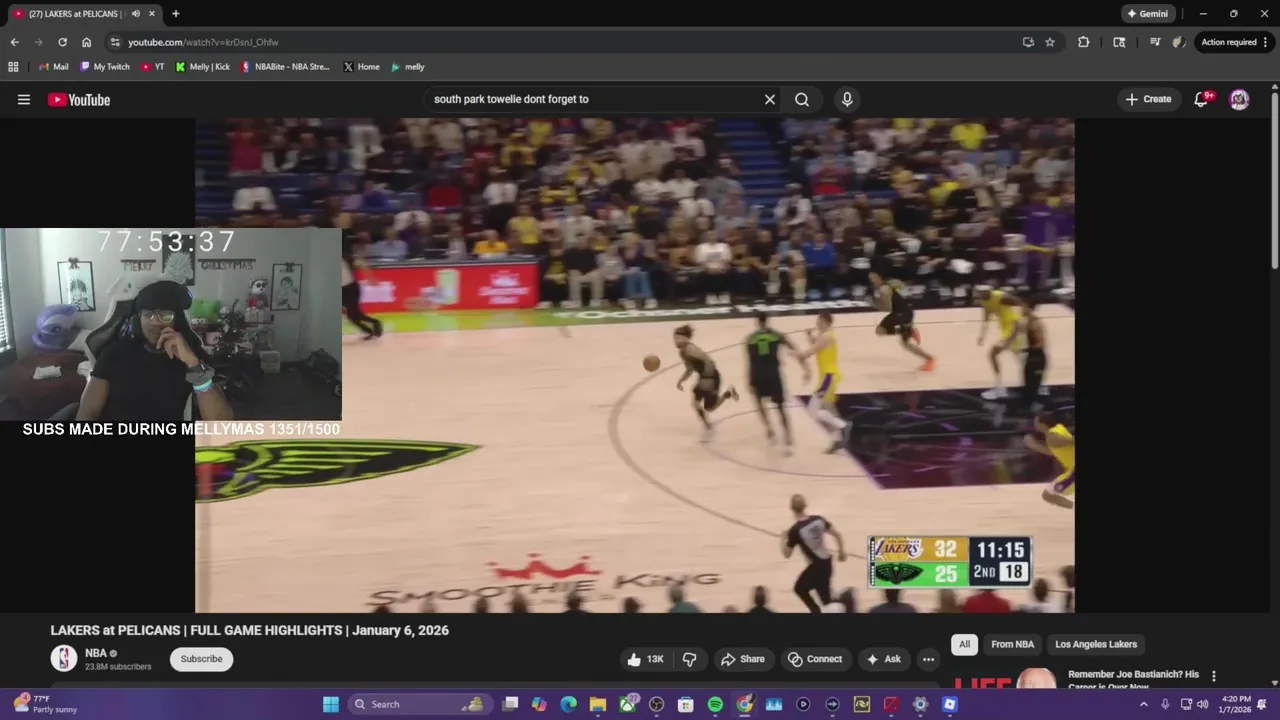The height and width of the screenshot is (720, 1280).
Task: Click the Lakers highlights video player
Action: 635,365
